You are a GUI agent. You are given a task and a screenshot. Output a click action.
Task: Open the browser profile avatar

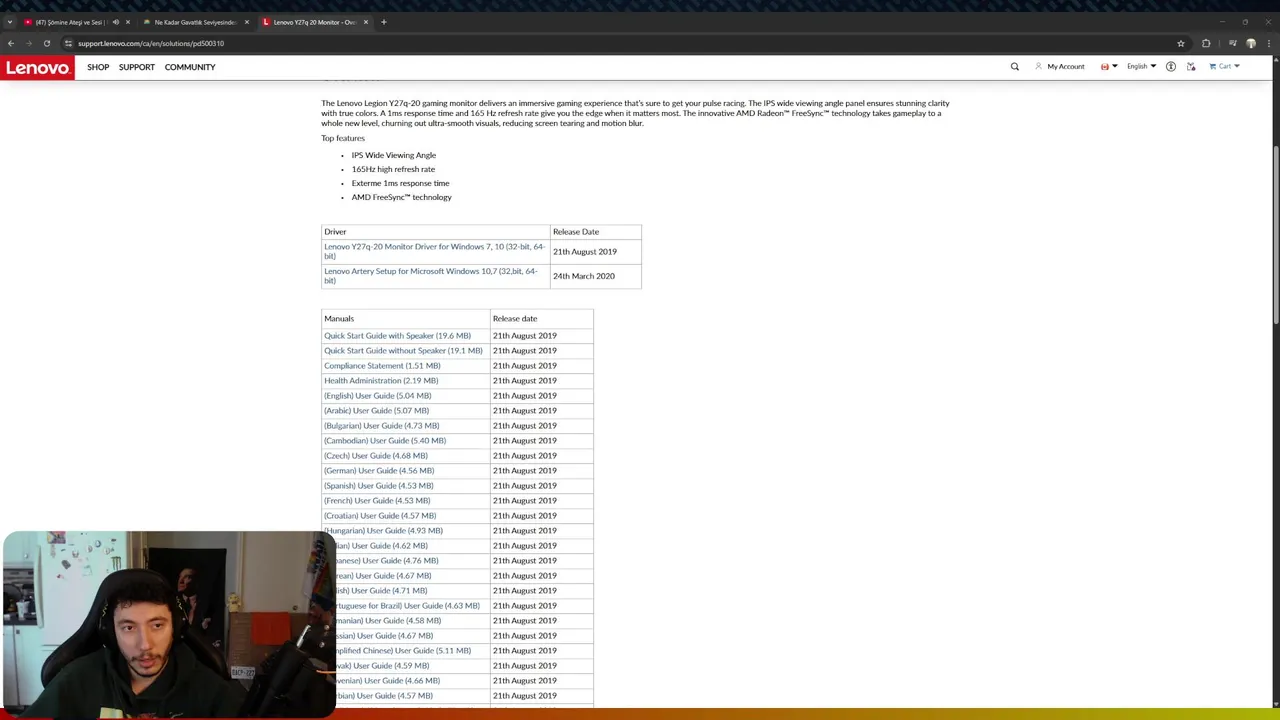(1250, 43)
